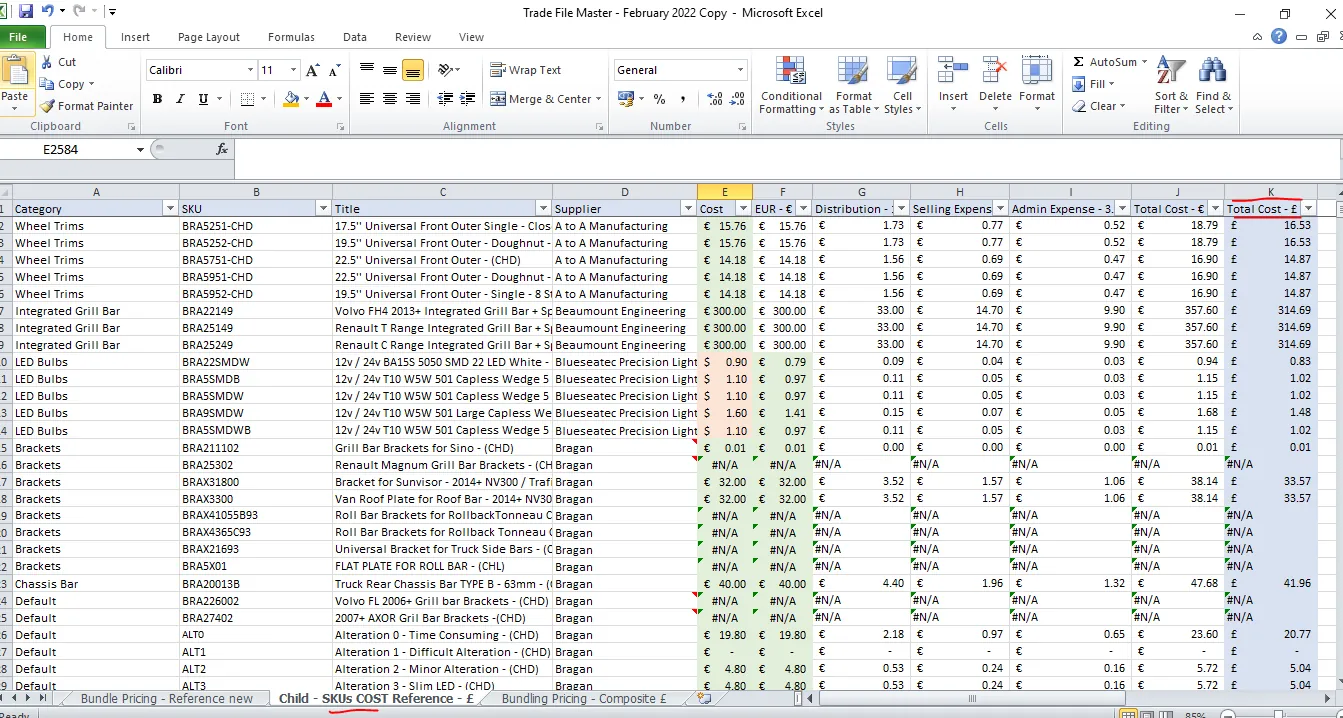The height and width of the screenshot is (718, 1343).
Task: Apply accounting number format
Action: pyautogui.click(x=626, y=99)
